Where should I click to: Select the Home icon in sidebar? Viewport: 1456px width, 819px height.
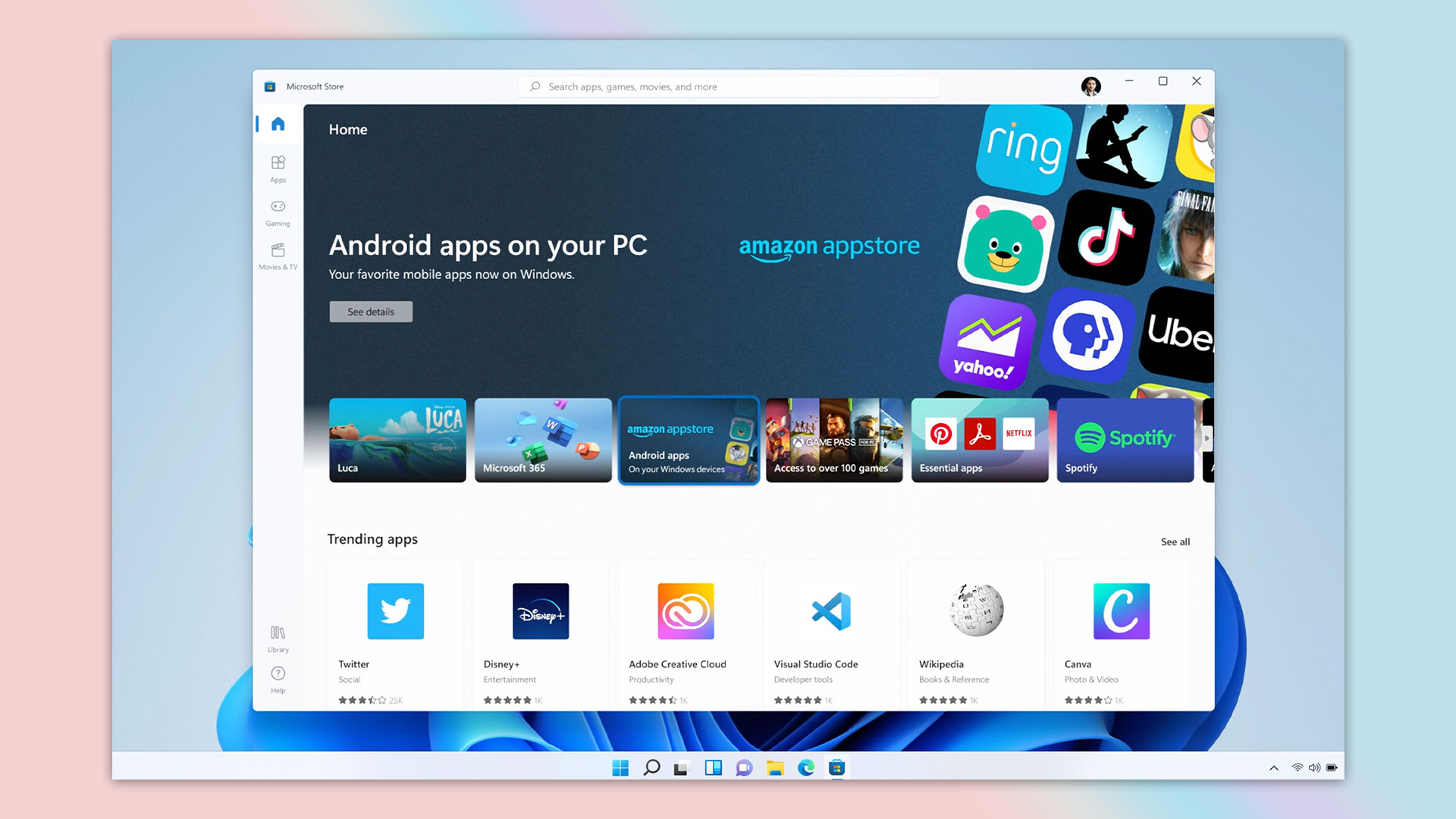pyautogui.click(x=278, y=124)
